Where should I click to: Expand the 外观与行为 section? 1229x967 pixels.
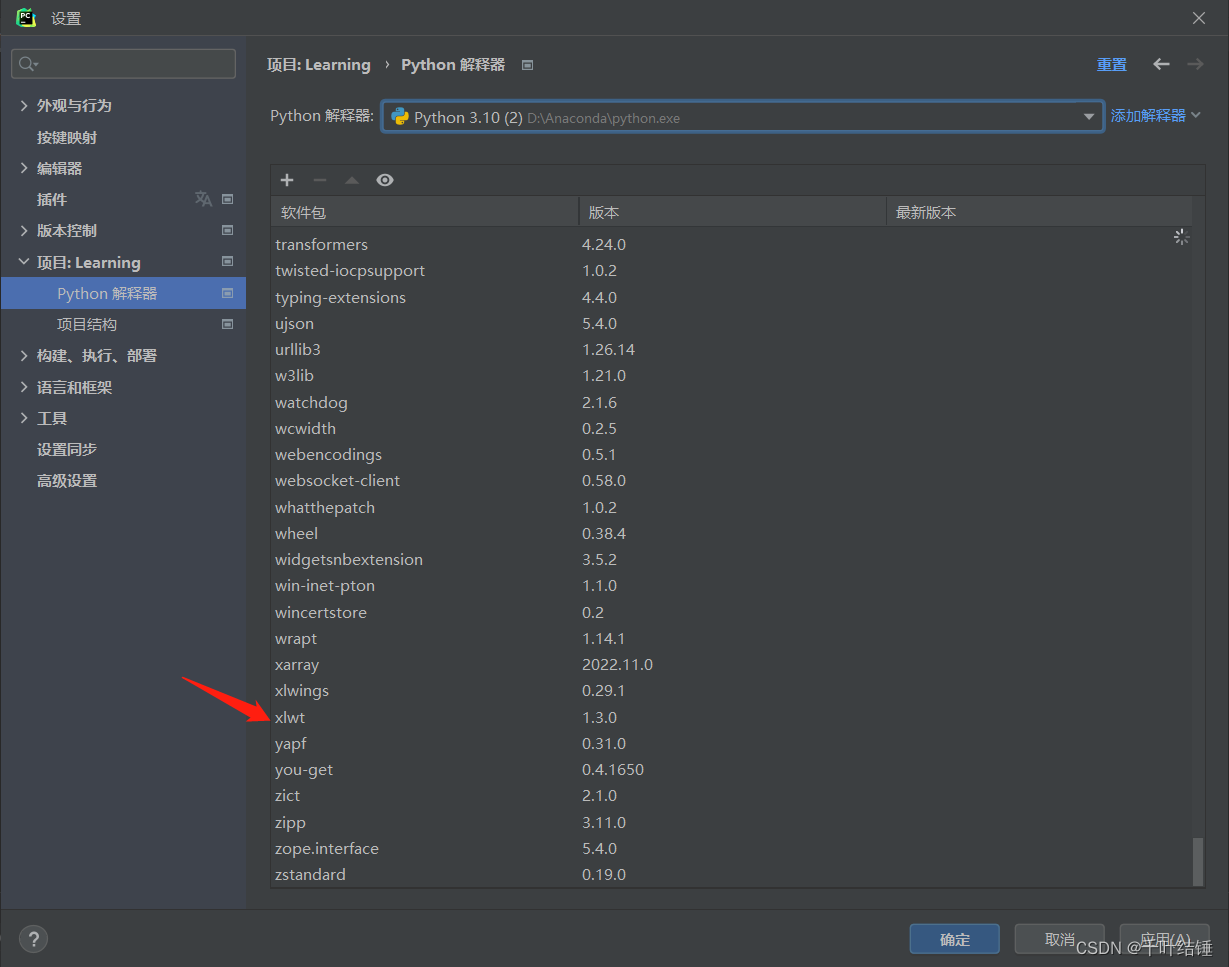click(22, 105)
